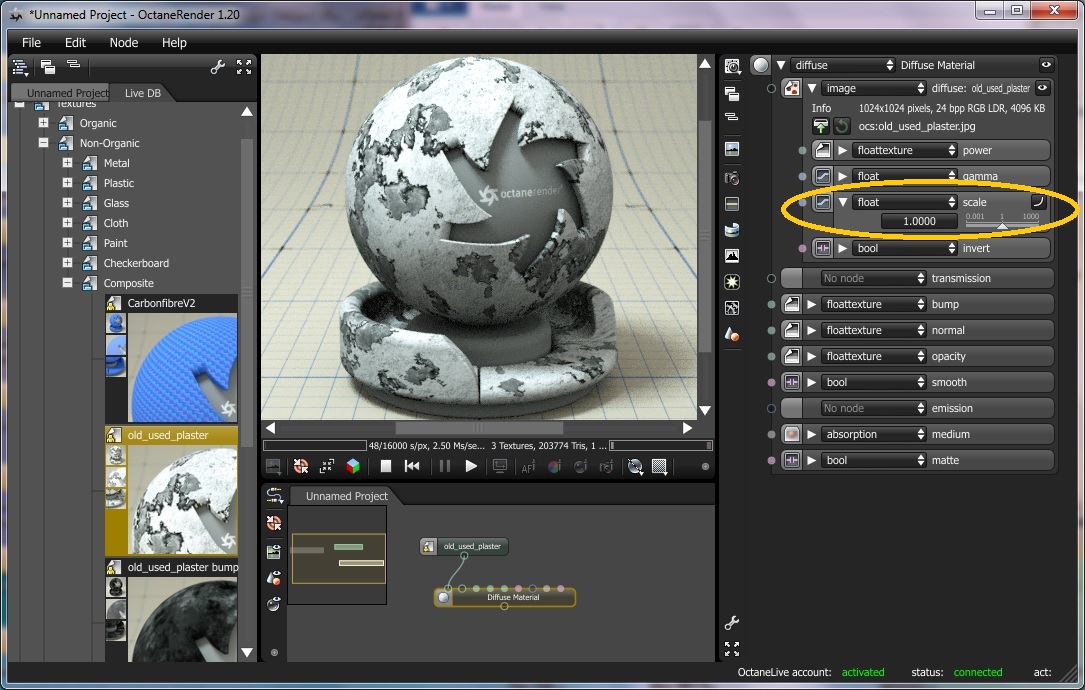
Task: Click the auto focus picker (AF) icon
Action: tap(528, 467)
